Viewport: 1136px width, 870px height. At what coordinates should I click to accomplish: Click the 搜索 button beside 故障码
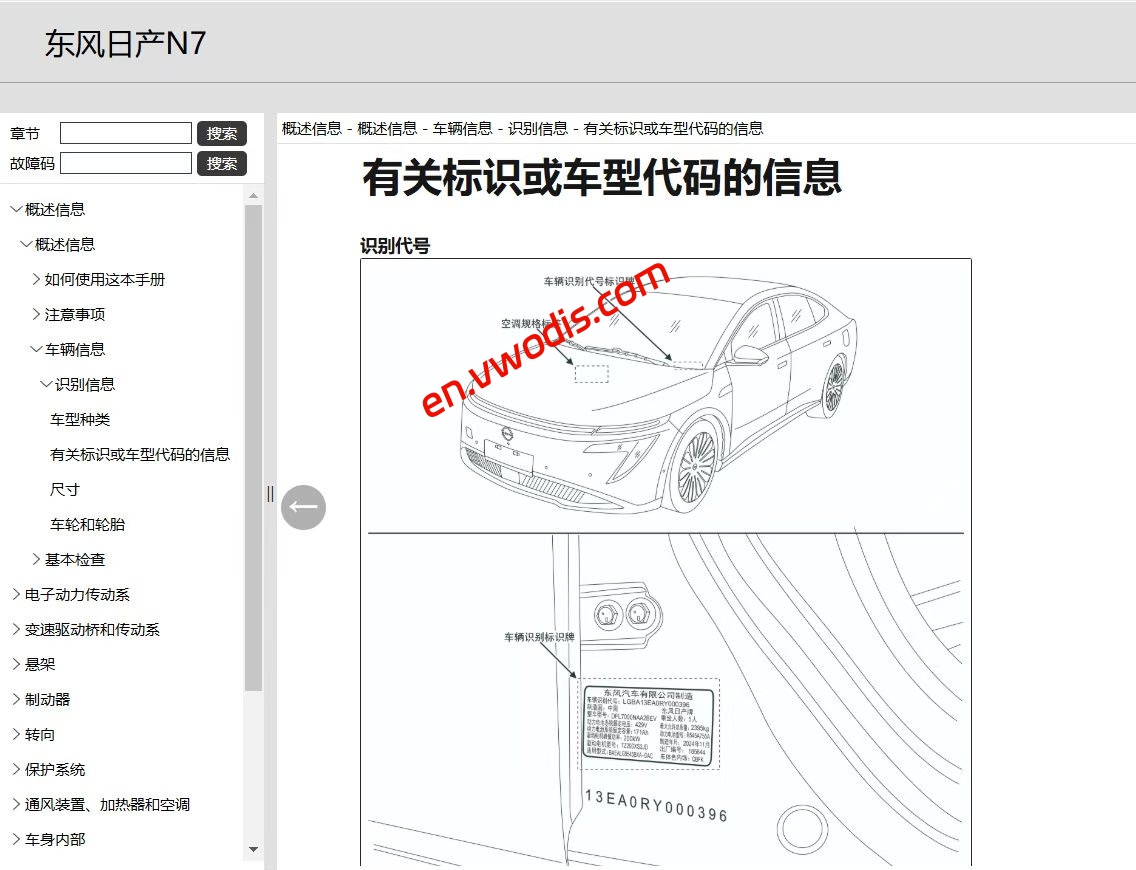pos(222,163)
